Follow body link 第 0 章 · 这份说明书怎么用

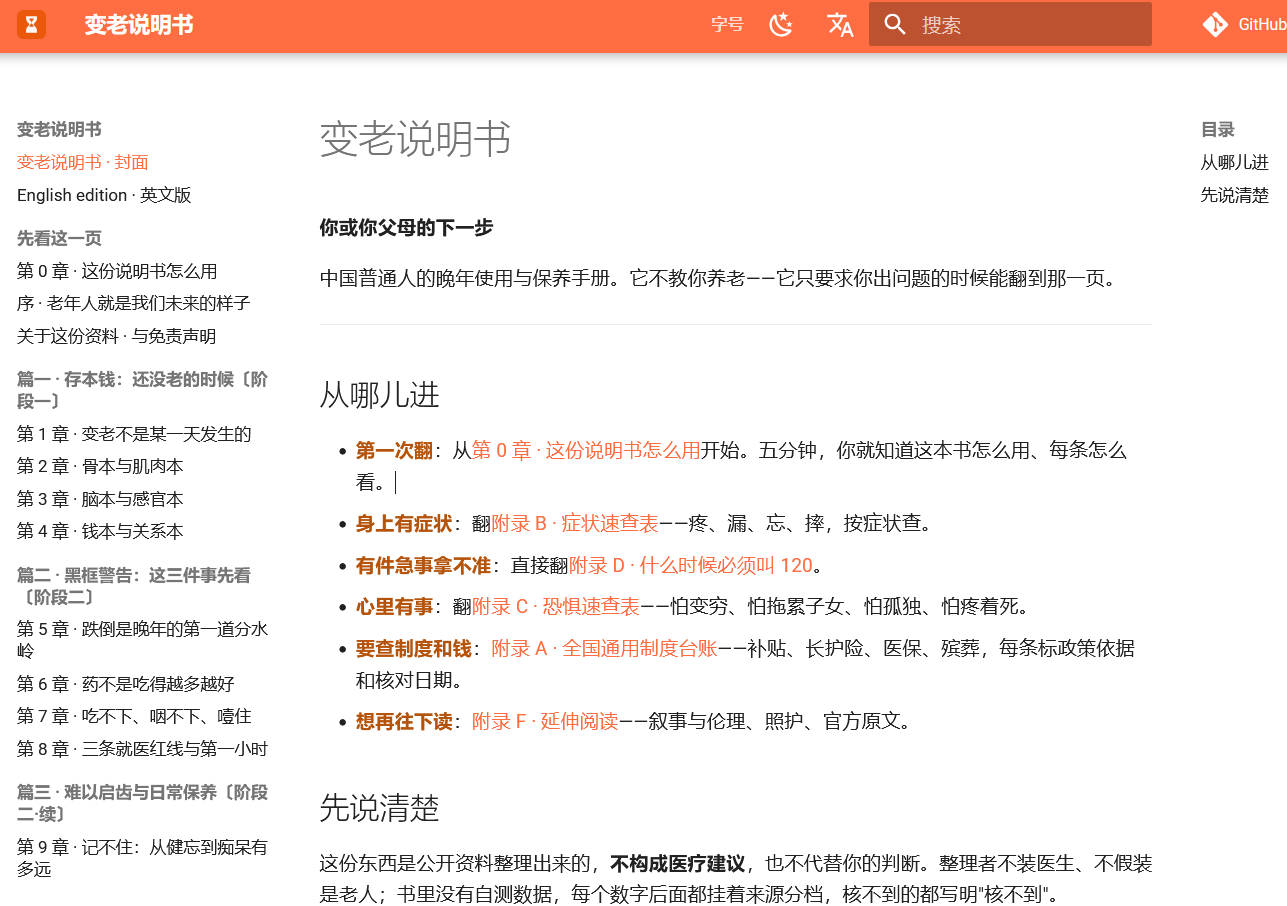click(x=586, y=450)
